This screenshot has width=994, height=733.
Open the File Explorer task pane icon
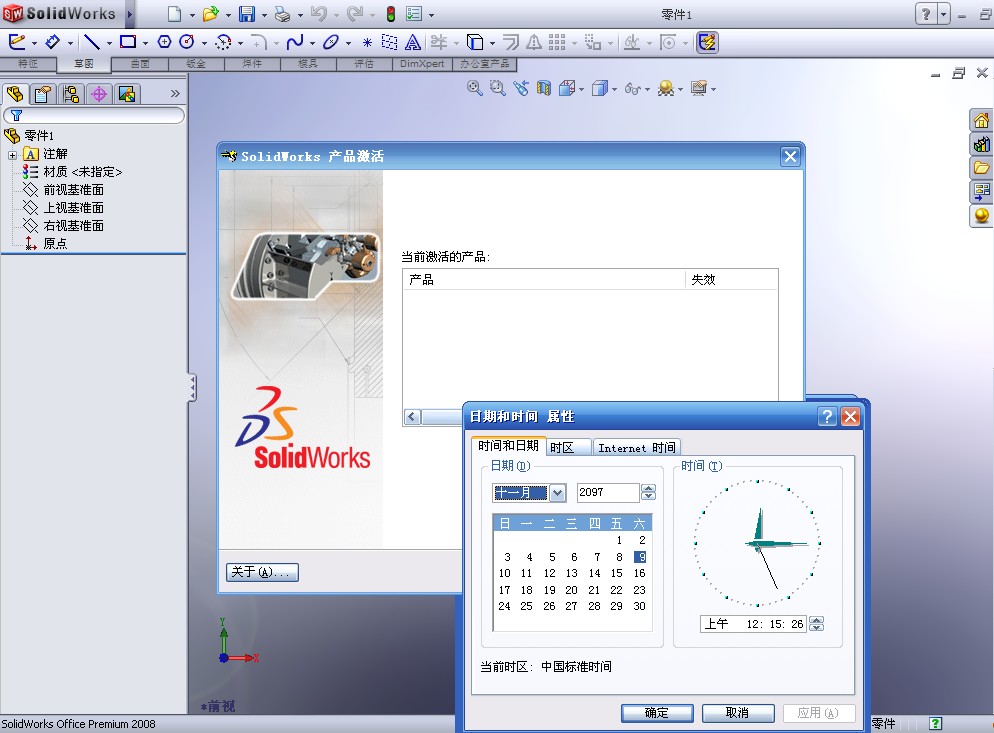click(981, 167)
